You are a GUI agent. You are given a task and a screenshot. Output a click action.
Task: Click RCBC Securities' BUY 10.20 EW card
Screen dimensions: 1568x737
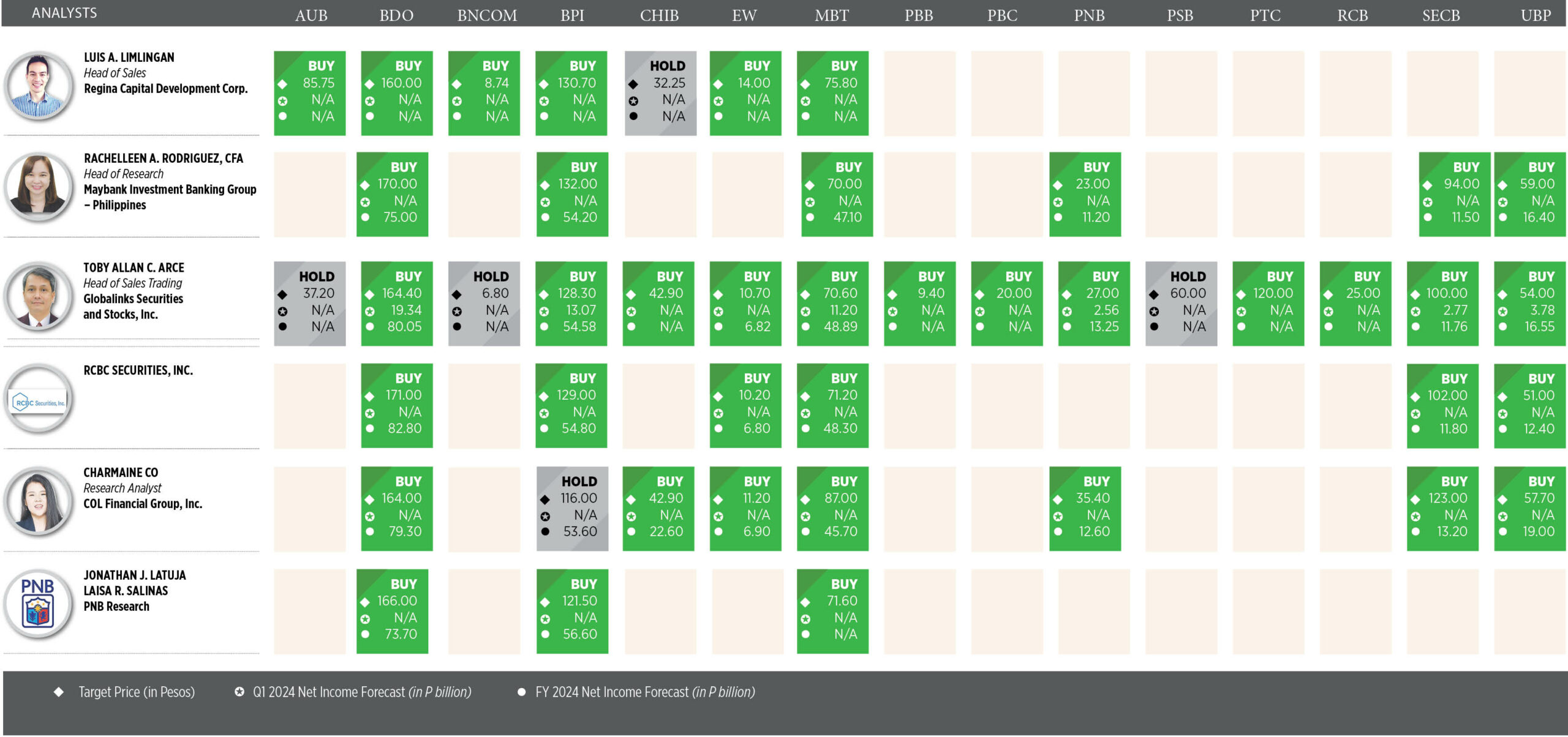click(x=745, y=406)
